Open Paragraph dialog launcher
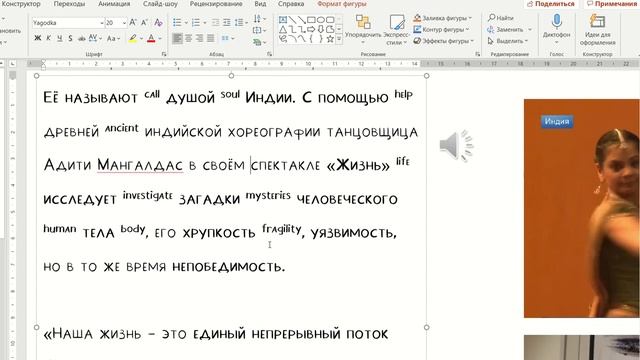 click(x=269, y=54)
